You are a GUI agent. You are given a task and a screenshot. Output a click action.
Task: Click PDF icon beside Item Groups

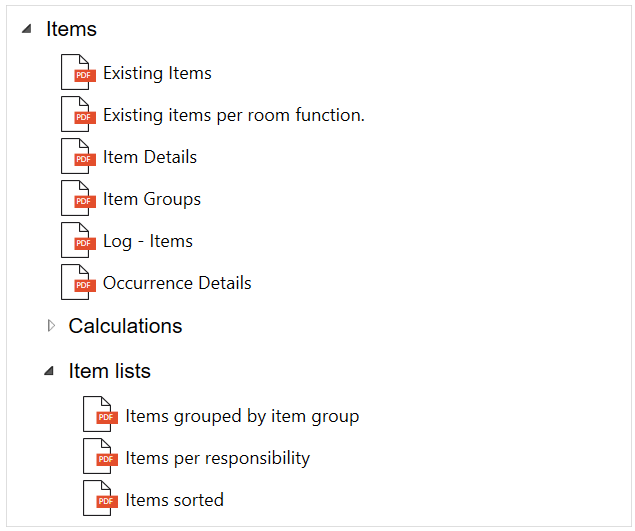(x=77, y=199)
